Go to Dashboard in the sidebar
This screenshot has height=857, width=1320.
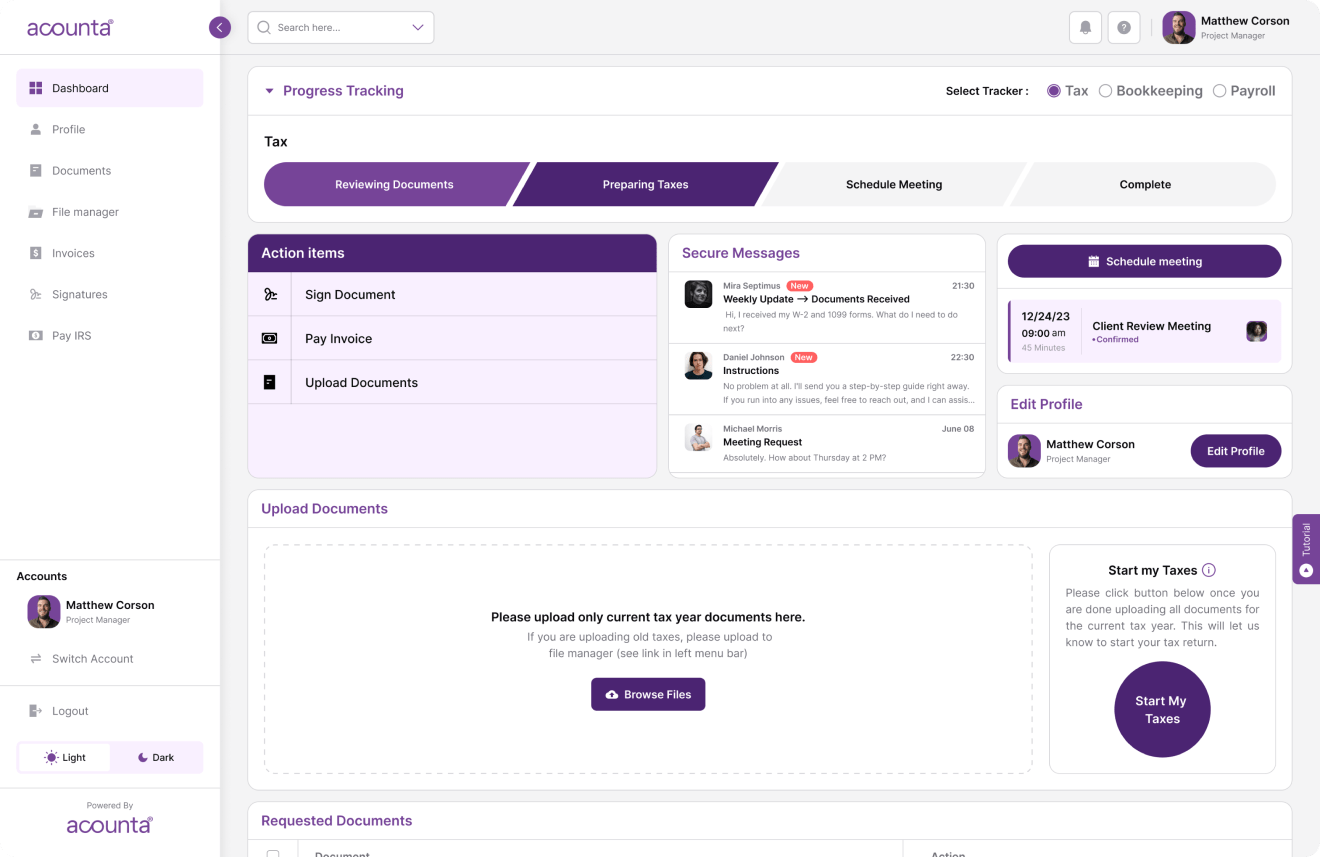click(110, 88)
